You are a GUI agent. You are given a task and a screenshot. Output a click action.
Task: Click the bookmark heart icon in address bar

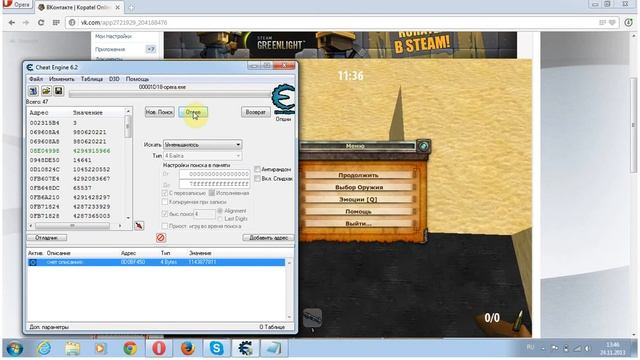(612, 23)
